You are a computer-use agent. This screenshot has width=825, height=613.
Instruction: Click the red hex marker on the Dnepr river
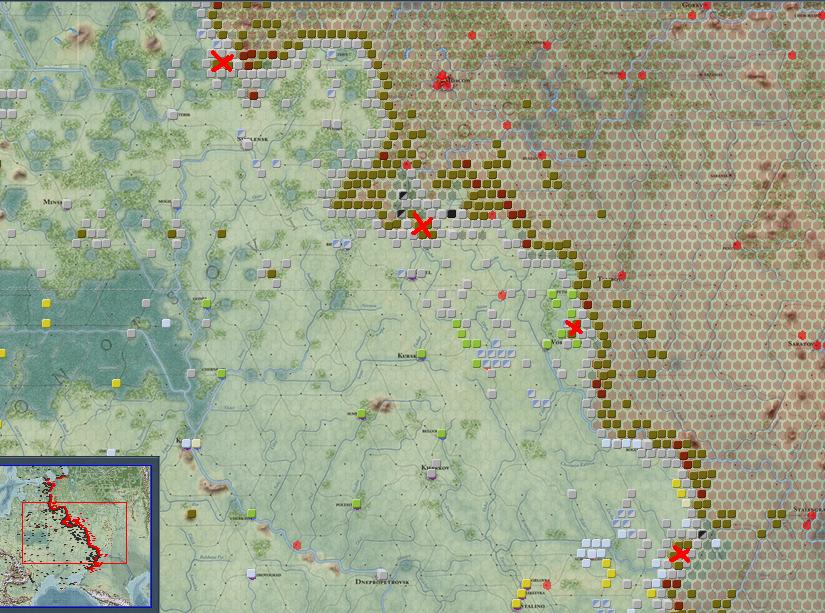pos(297,545)
